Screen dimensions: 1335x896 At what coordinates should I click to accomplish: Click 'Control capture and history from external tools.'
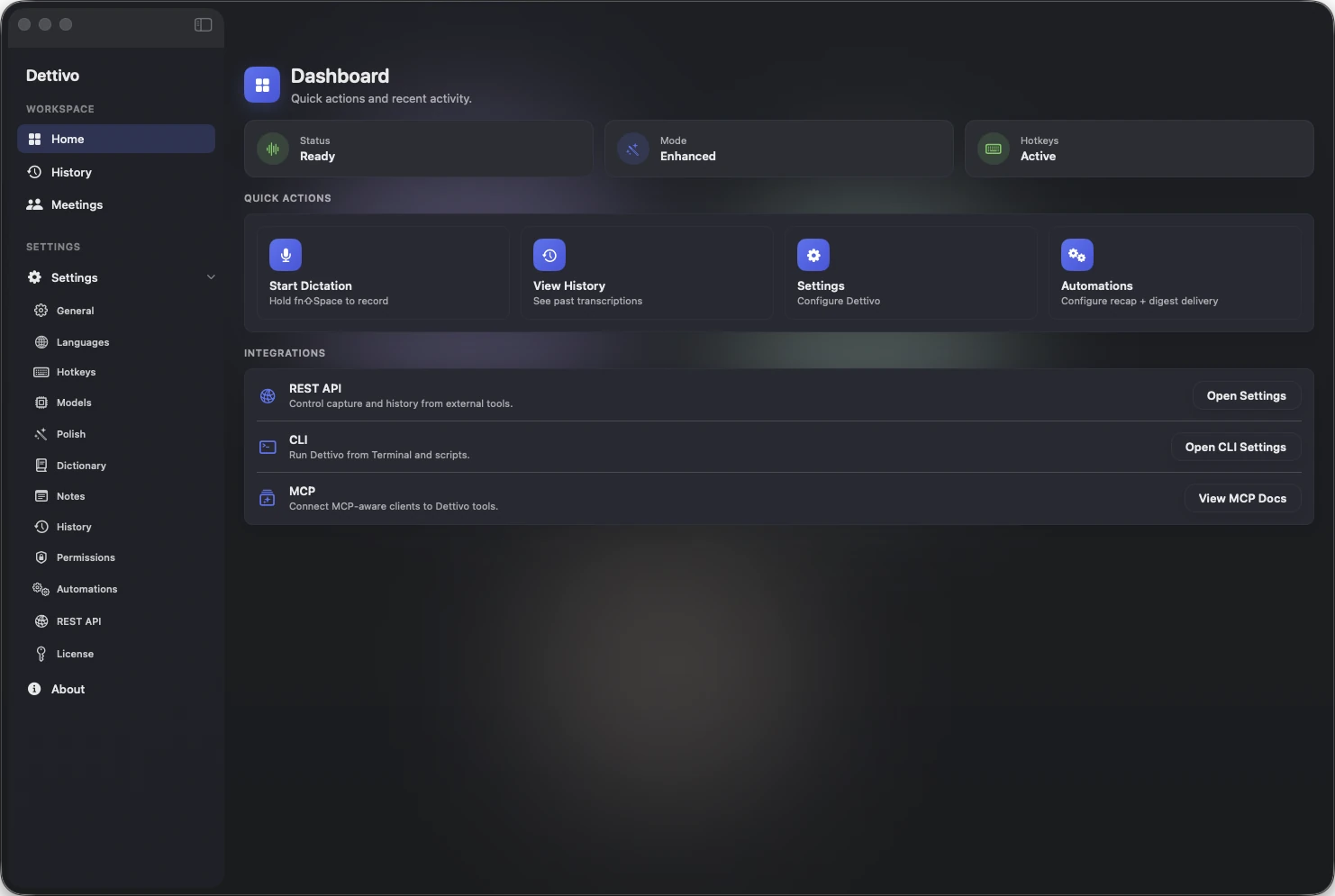401,403
